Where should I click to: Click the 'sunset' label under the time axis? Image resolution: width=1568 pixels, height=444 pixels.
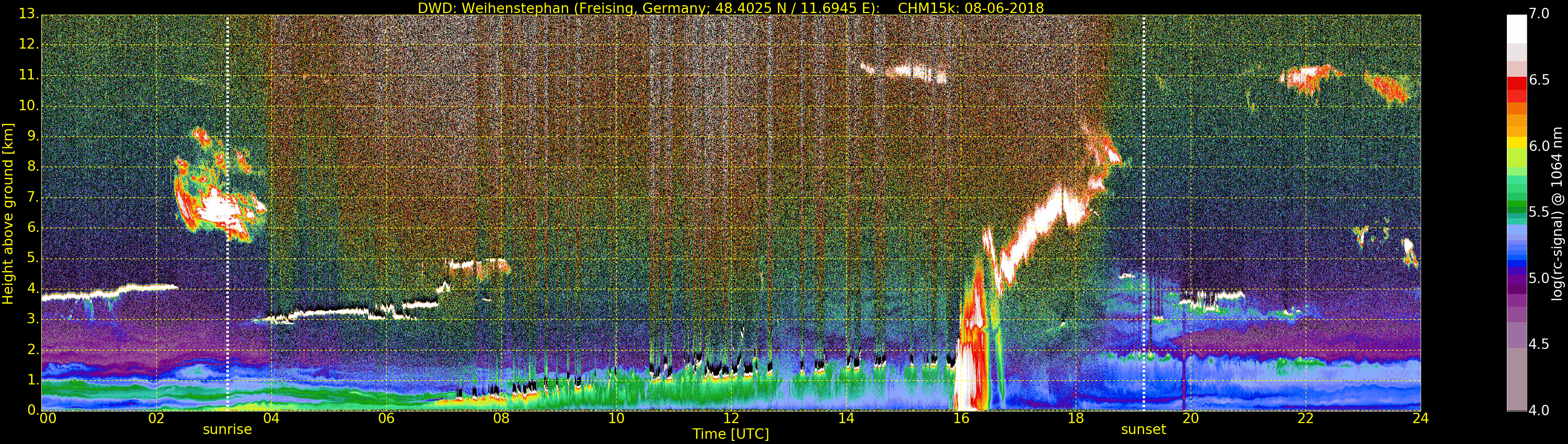[x=1143, y=429]
